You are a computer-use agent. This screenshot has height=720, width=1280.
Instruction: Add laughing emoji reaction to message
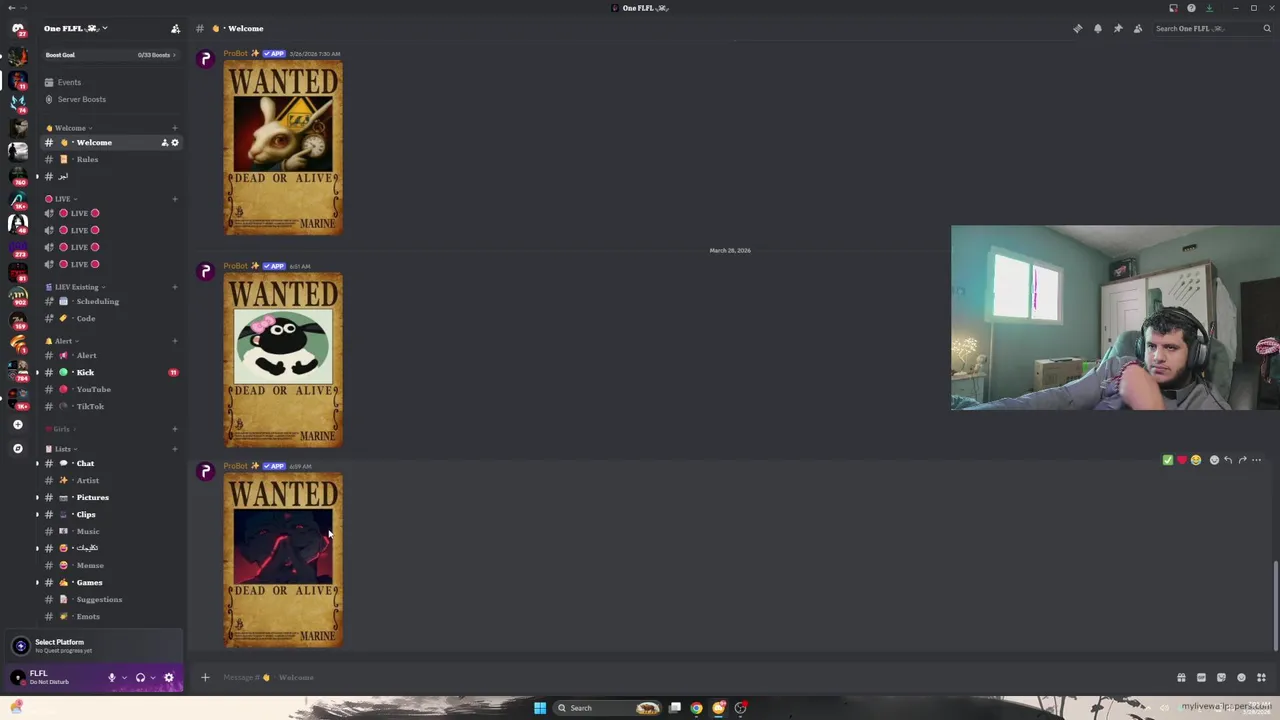pos(1195,460)
